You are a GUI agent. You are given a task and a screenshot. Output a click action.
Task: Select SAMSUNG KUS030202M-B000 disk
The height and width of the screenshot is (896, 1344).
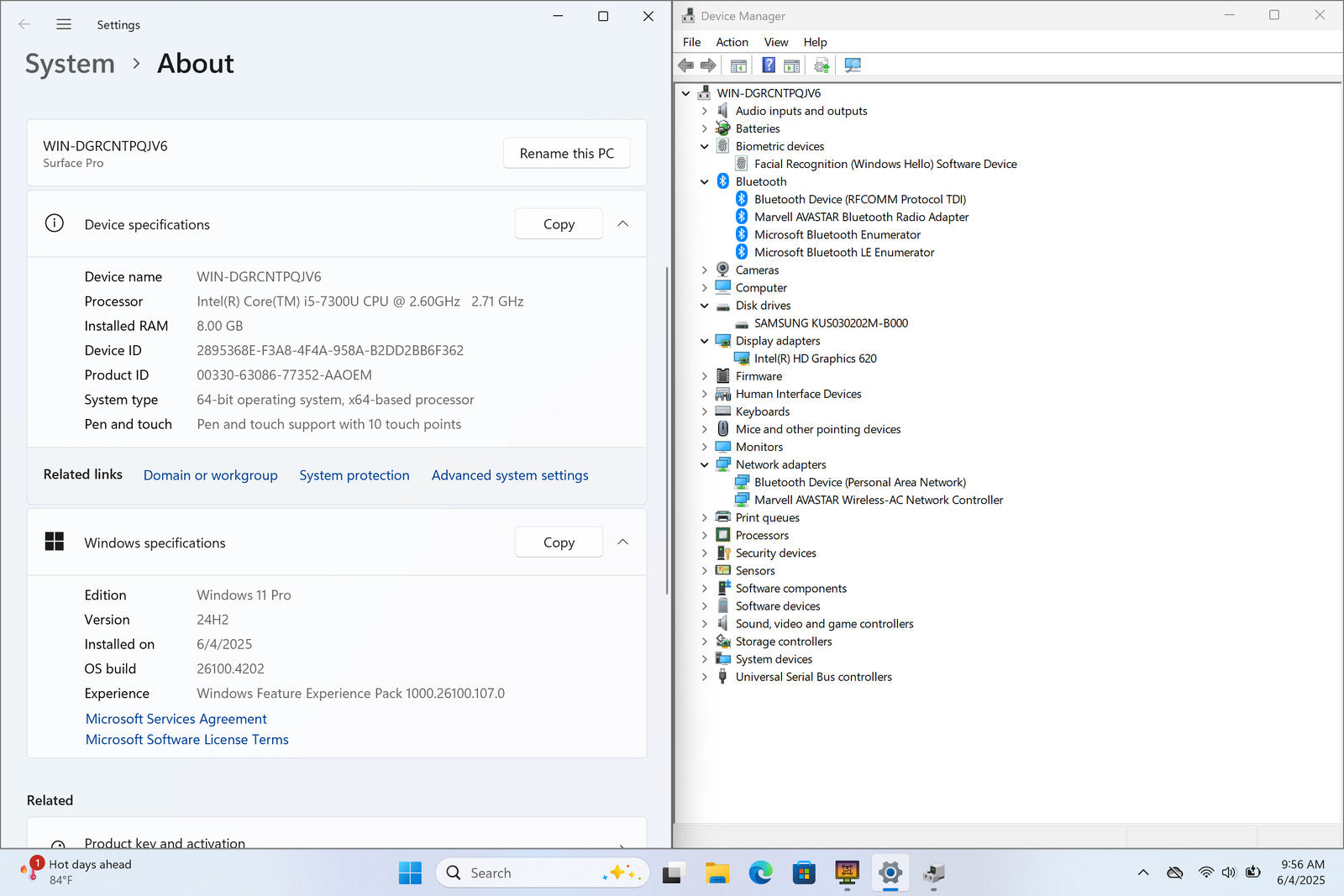[x=831, y=323]
